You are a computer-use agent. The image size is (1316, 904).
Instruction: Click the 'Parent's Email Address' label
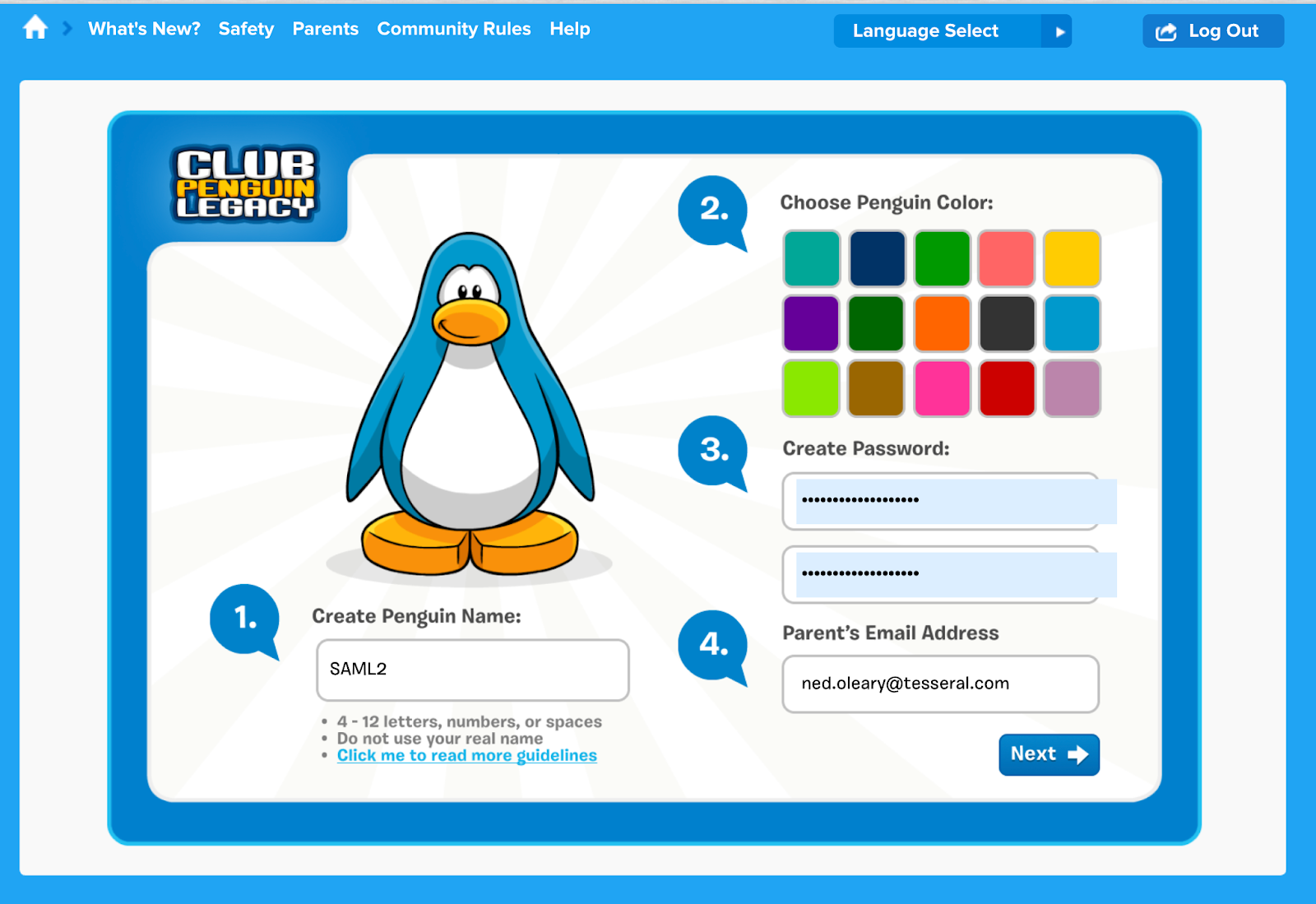coord(891,633)
